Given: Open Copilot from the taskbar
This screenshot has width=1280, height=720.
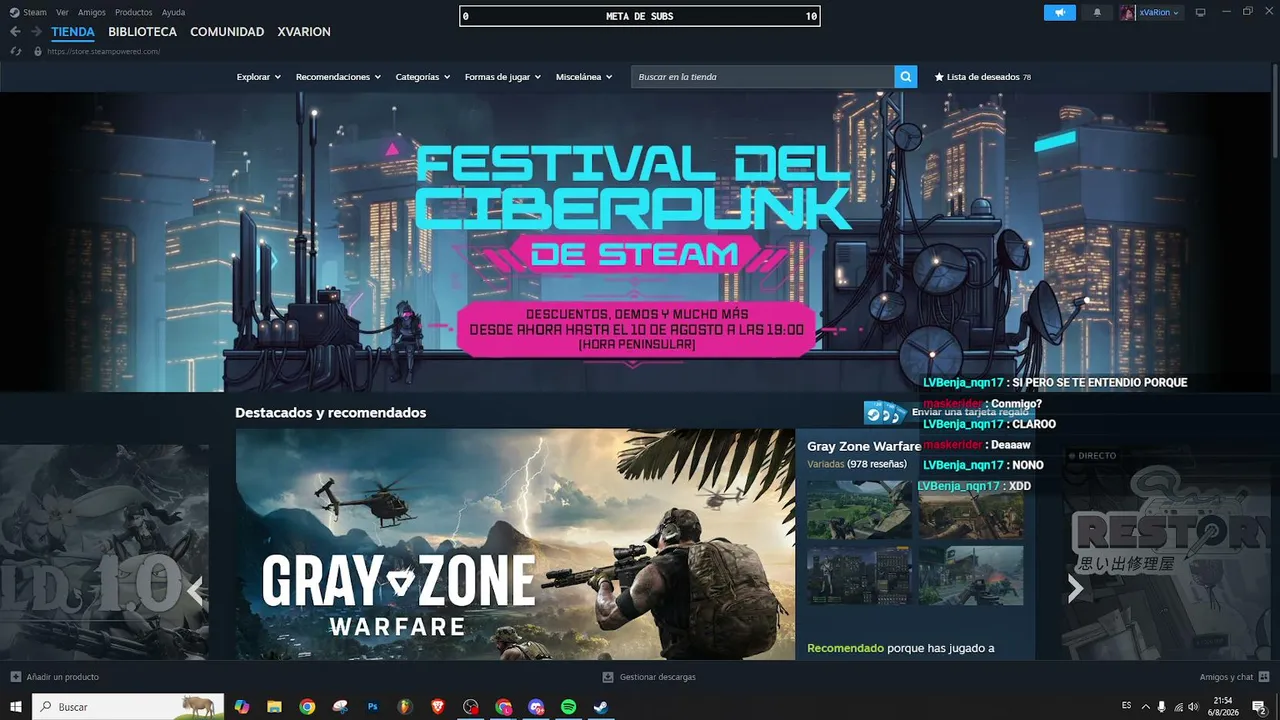Looking at the screenshot, I should pyautogui.click(x=241, y=707).
